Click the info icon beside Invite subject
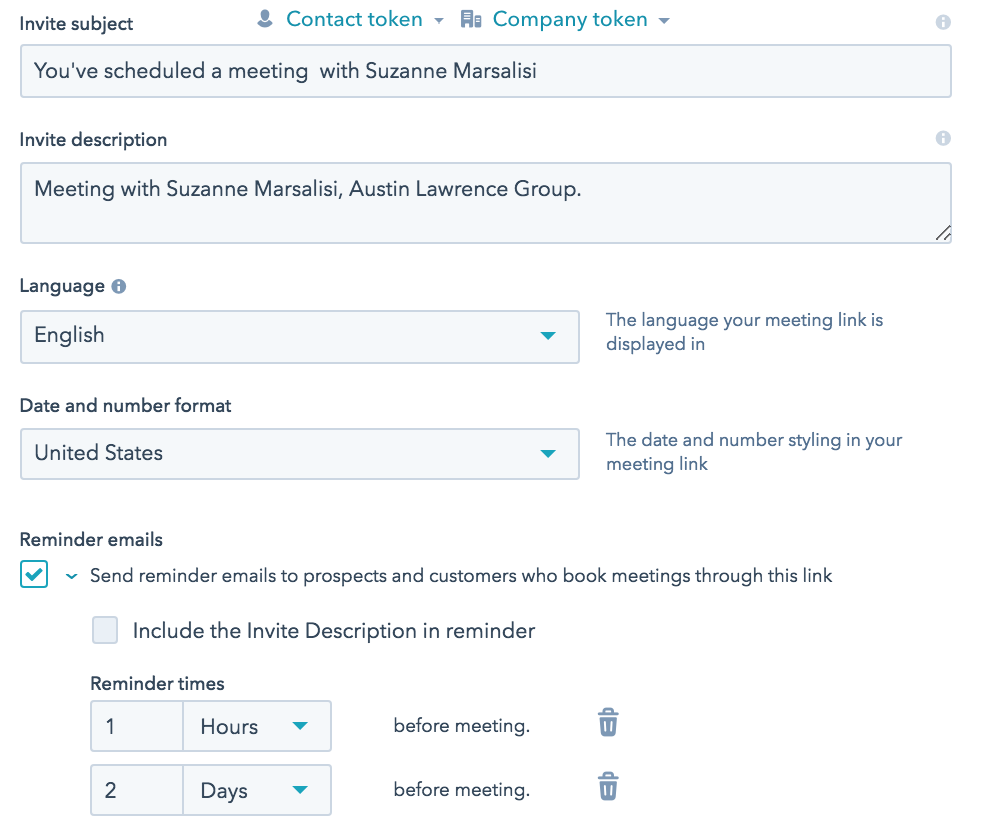1006x830 pixels. pyautogui.click(x=942, y=22)
